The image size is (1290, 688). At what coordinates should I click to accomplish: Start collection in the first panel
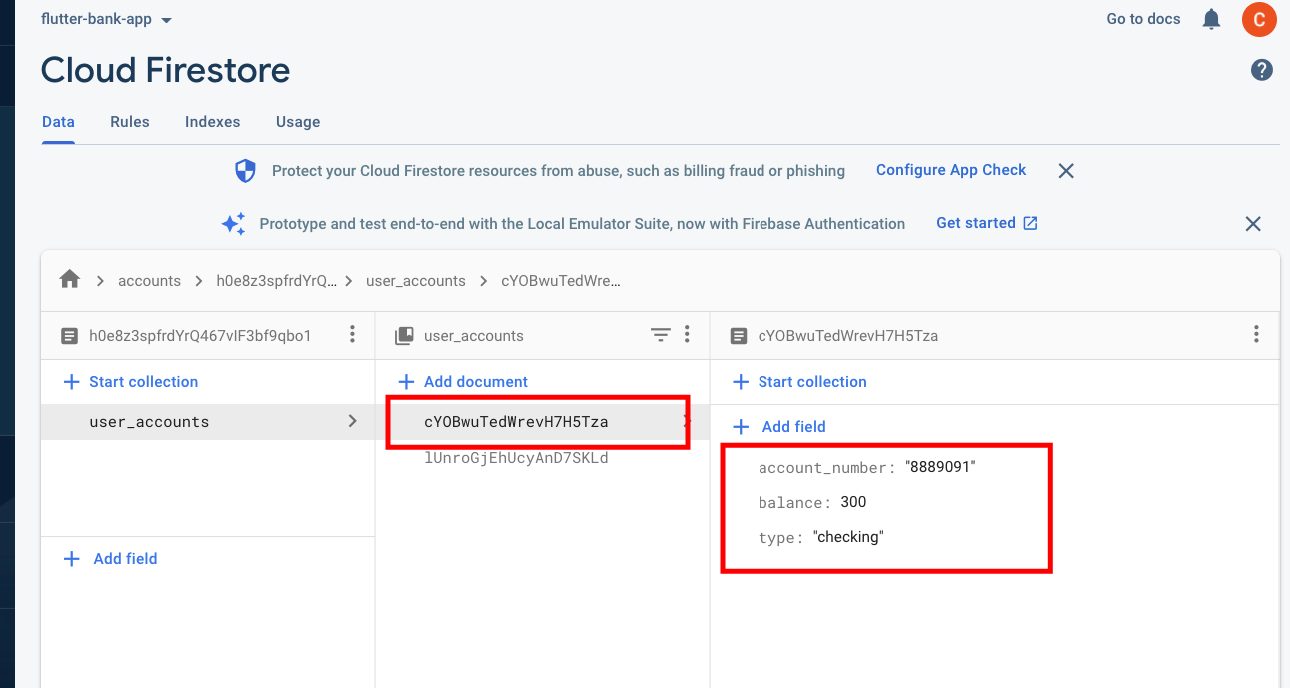pos(131,382)
